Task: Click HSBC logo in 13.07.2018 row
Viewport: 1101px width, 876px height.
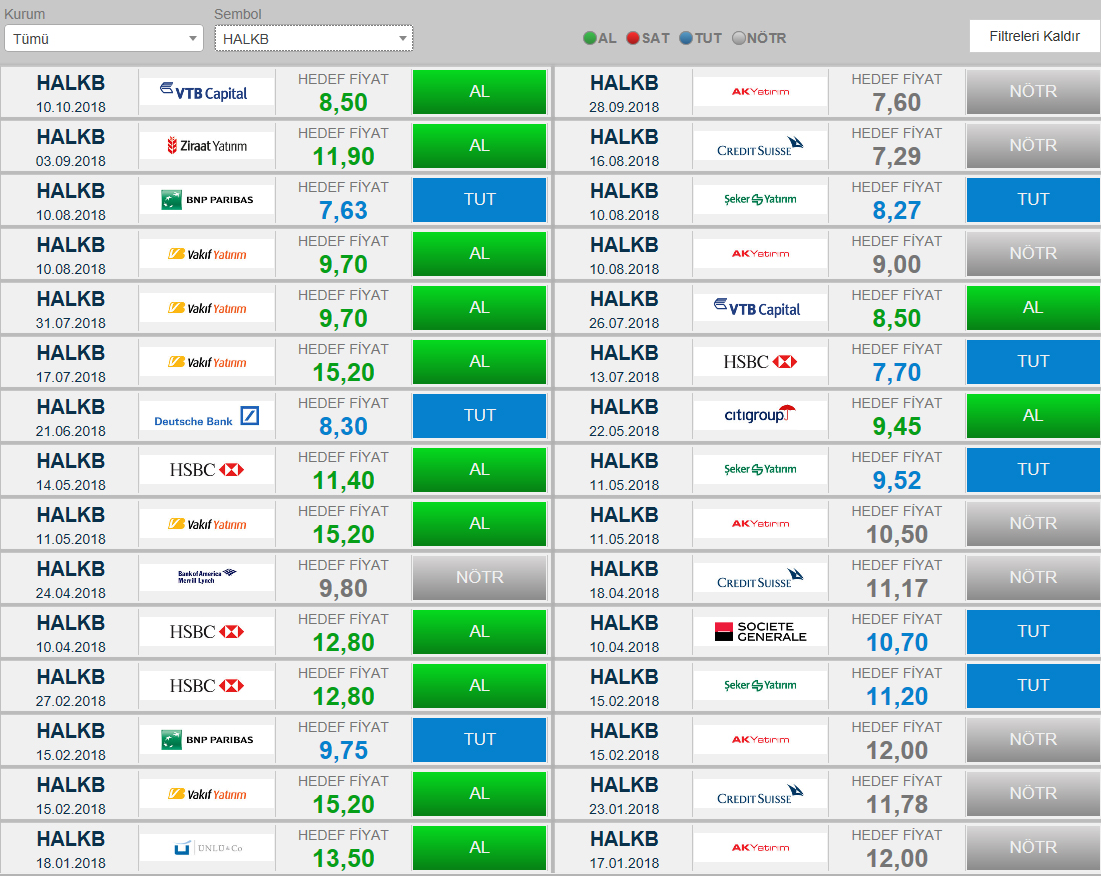Action: pos(760,362)
